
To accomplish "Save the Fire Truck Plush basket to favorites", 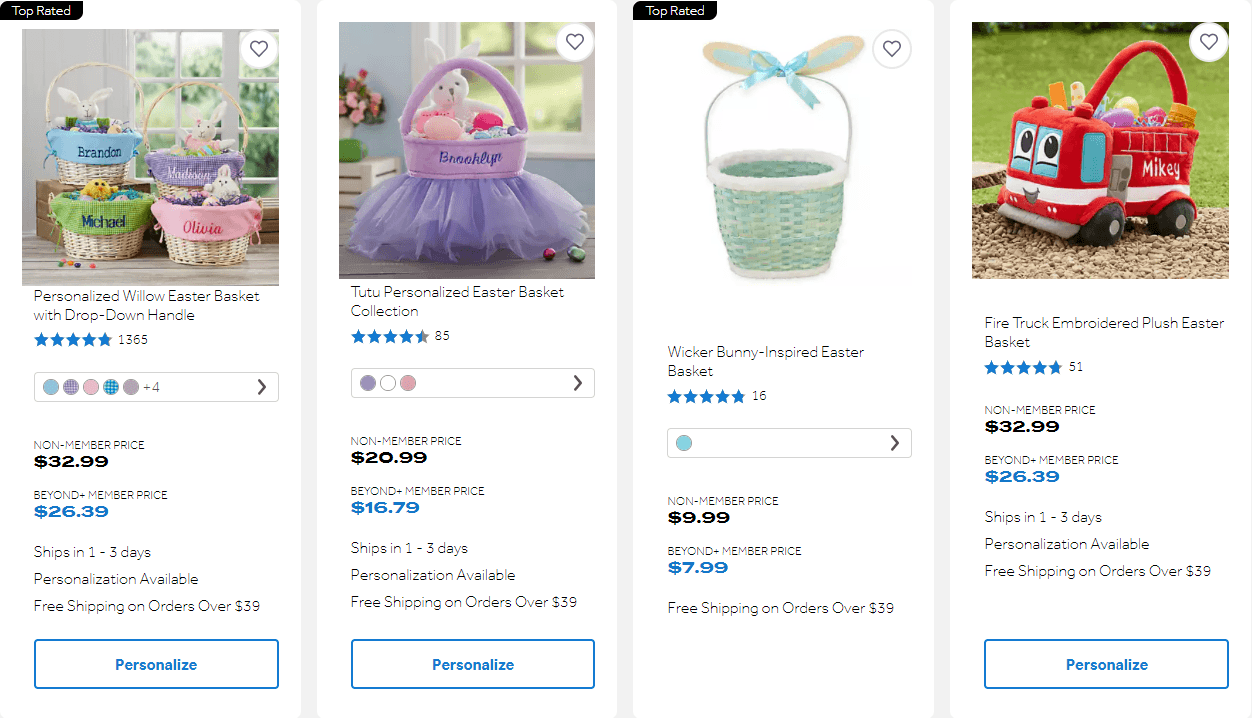I will click(1208, 42).
